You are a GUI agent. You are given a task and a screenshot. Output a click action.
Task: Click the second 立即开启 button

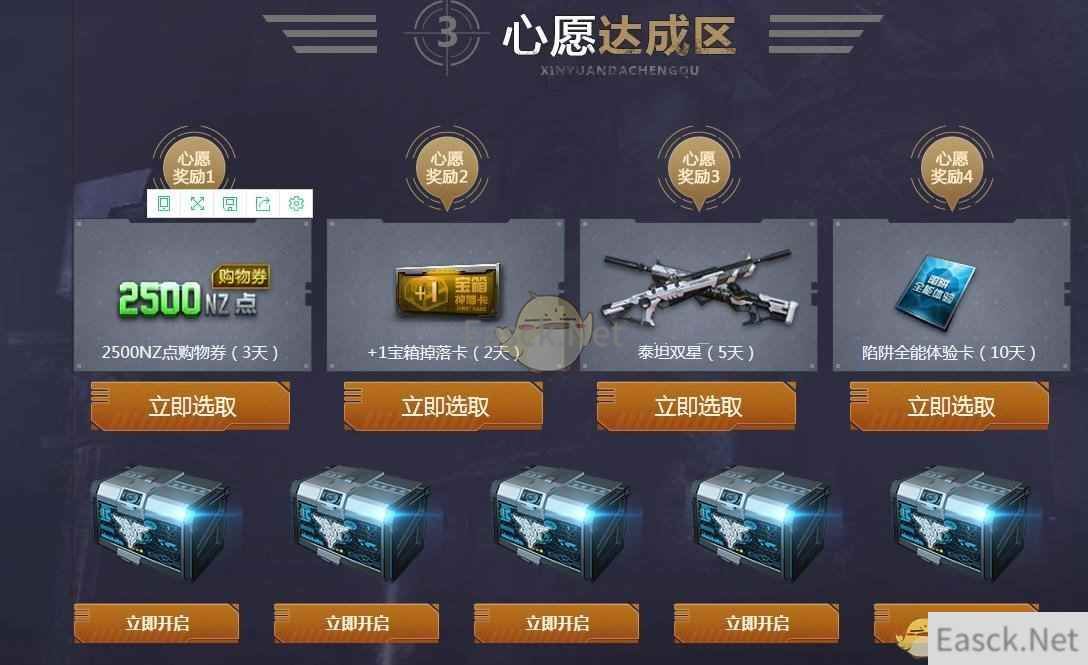357,623
